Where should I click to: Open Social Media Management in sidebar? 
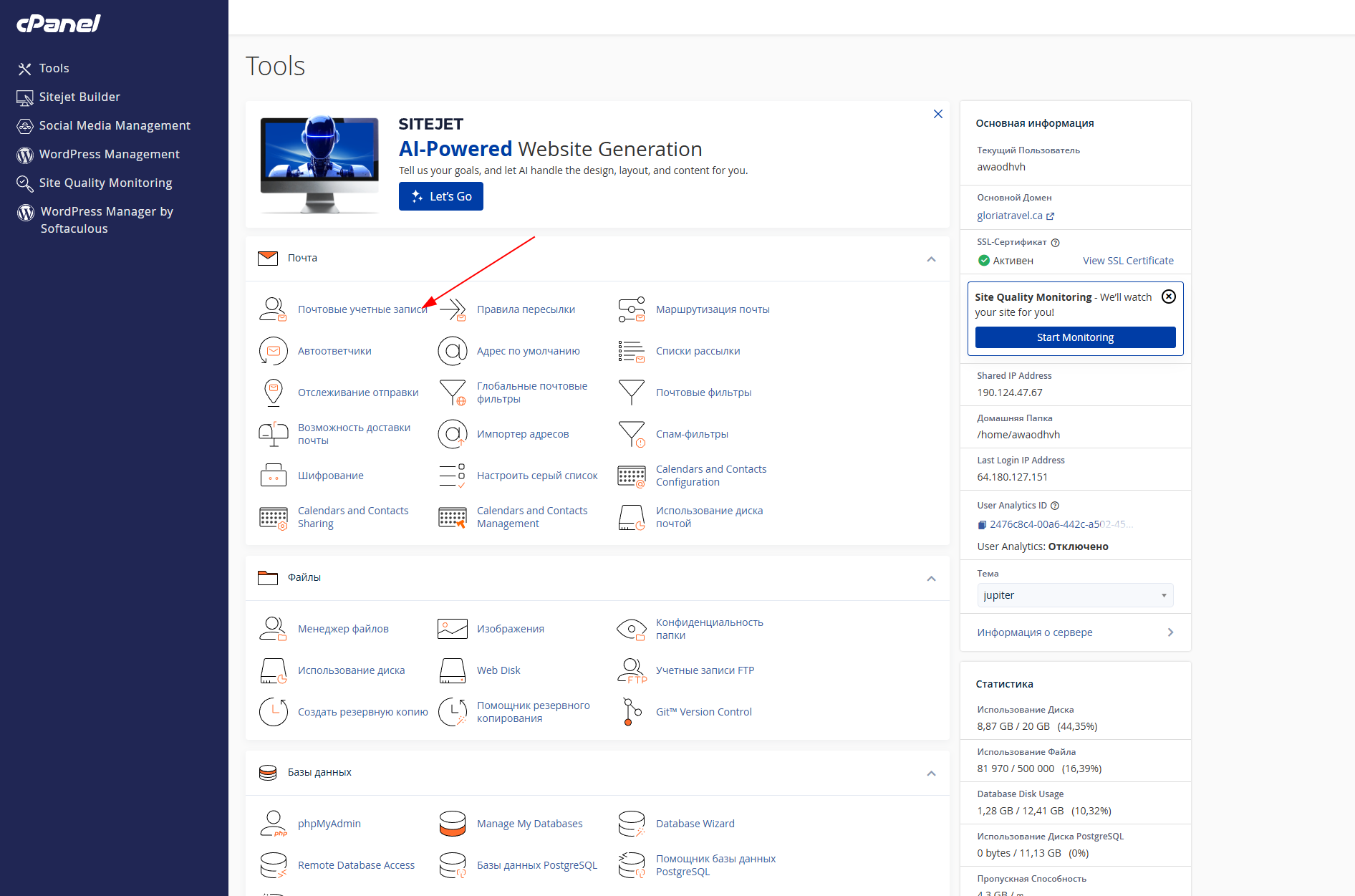point(103,126)
